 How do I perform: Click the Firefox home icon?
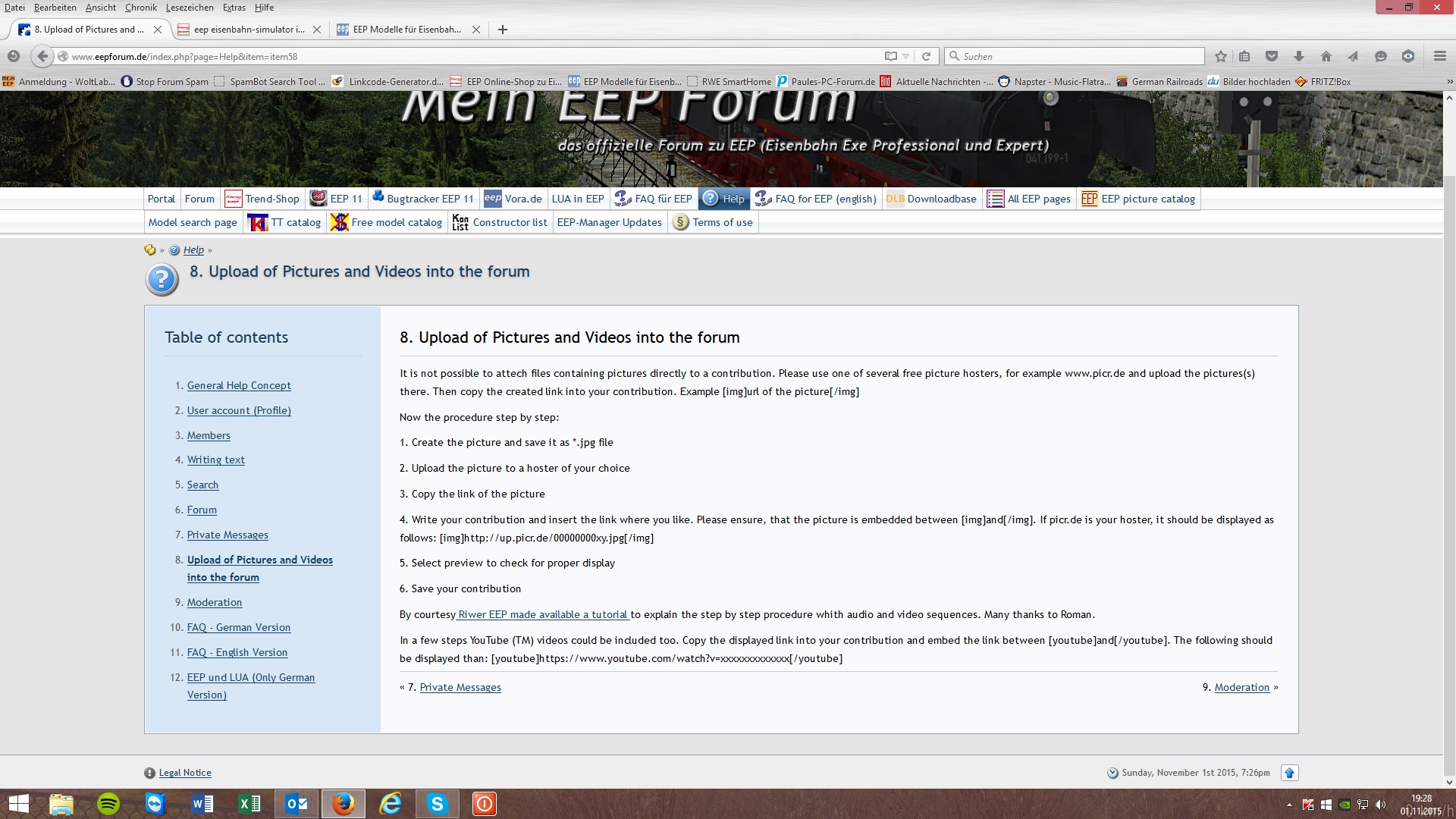[1326, 56]
